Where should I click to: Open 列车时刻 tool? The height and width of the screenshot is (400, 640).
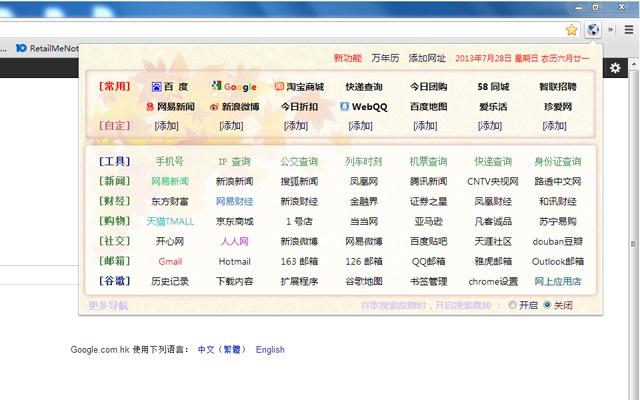pyautogui.click(x=363, y=162)
